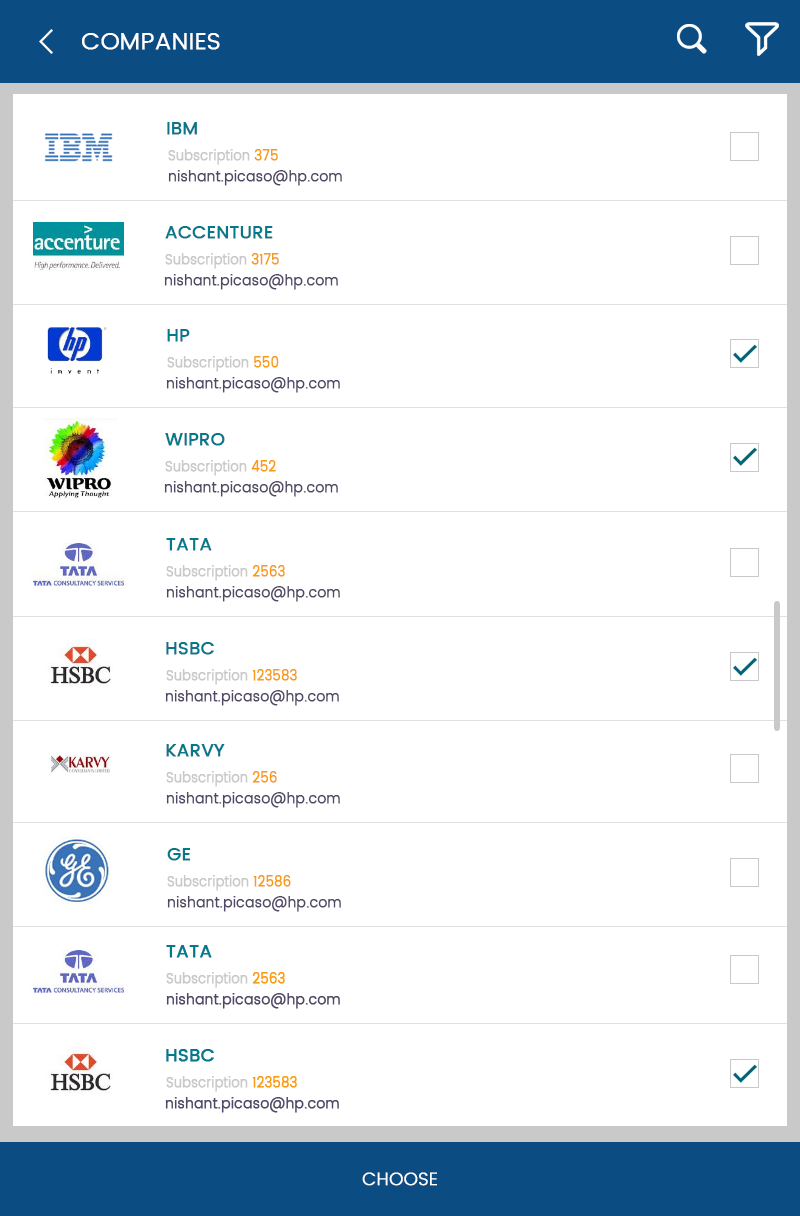800x1216 pixels.
Task: Tick the KARVY checkbox
Action: 744,768
